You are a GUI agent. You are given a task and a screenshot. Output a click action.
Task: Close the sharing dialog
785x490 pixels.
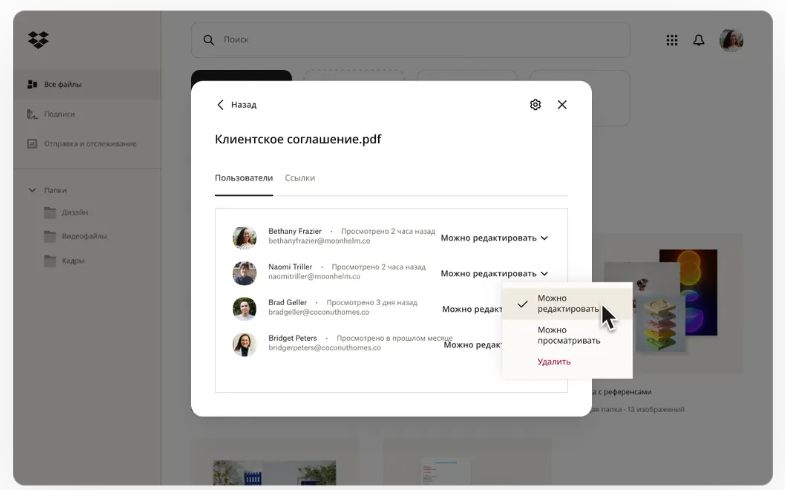tap(562, 105)
